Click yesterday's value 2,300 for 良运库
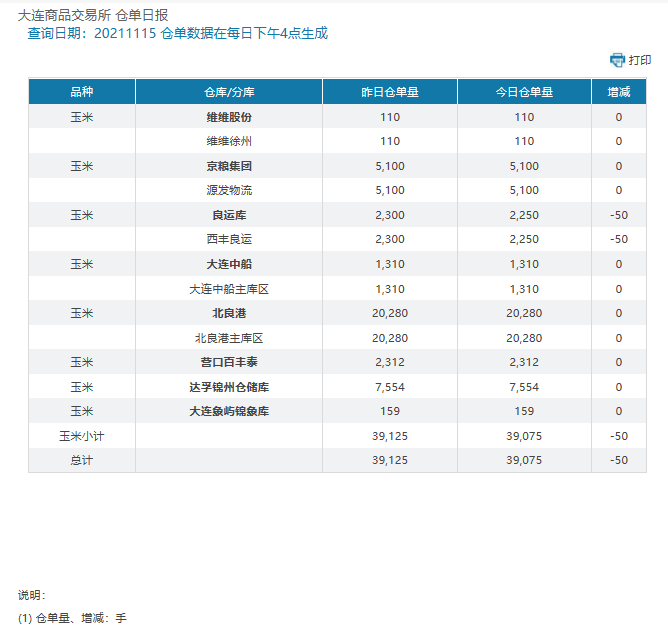Screen dimensions: 668x640 pyautogui.click(x=390, y=215)
